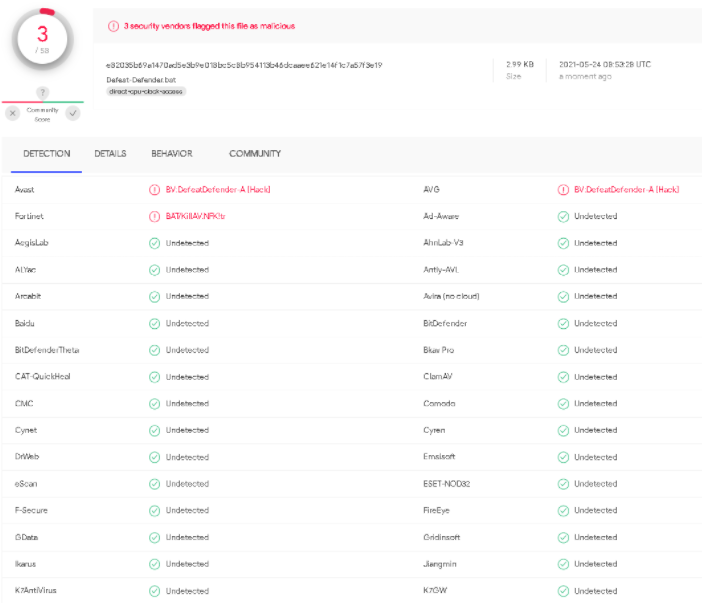This screenshot has width=702, height=603.
Task: Go to the COMMUNITY tab
Action: pyautogui.click(x=255, y=154)
